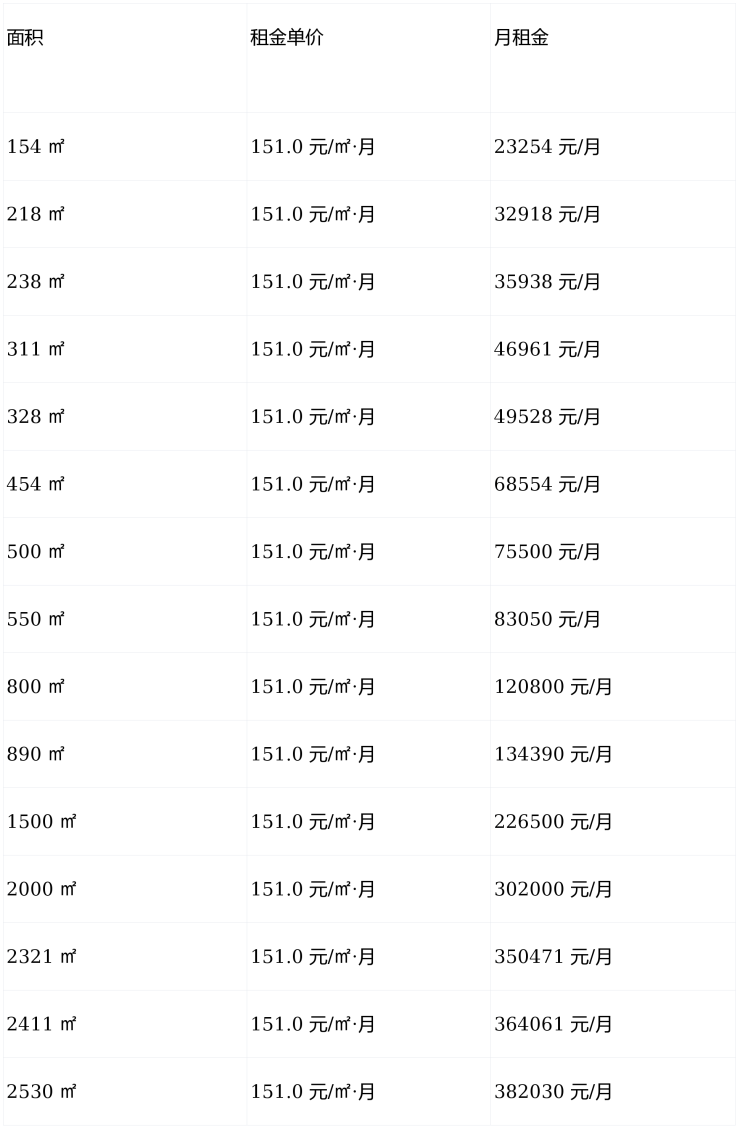Click the 364061 元/月 monthly rent cell

click(x=553, y=1024)
